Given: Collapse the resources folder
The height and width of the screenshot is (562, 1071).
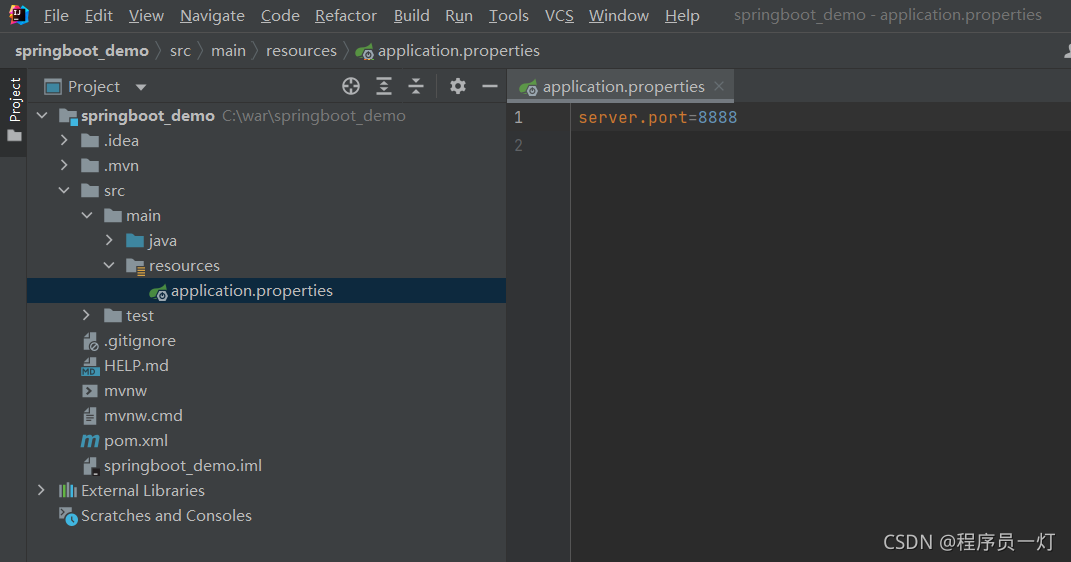Looking at the screenshot, I should pos(109,265).
